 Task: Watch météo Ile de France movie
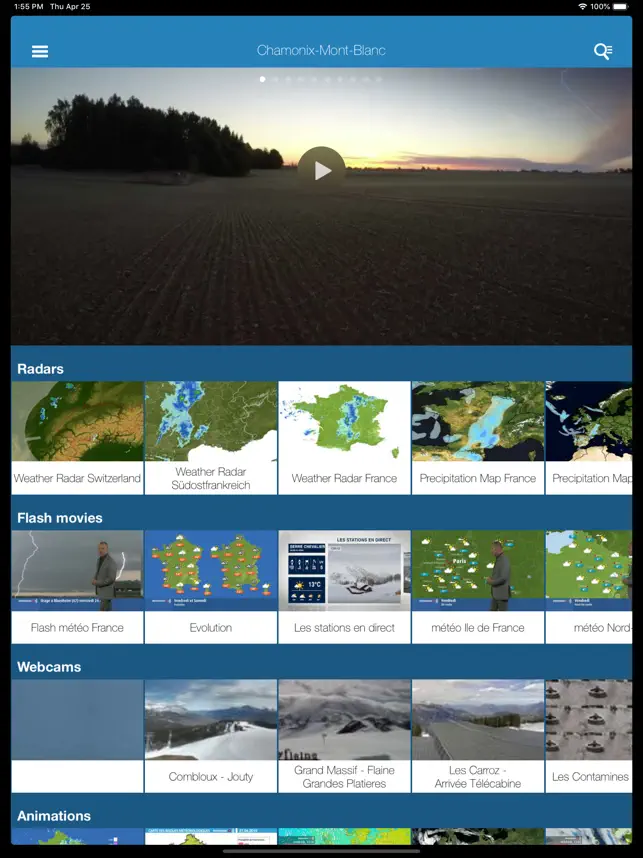point(478,587)
